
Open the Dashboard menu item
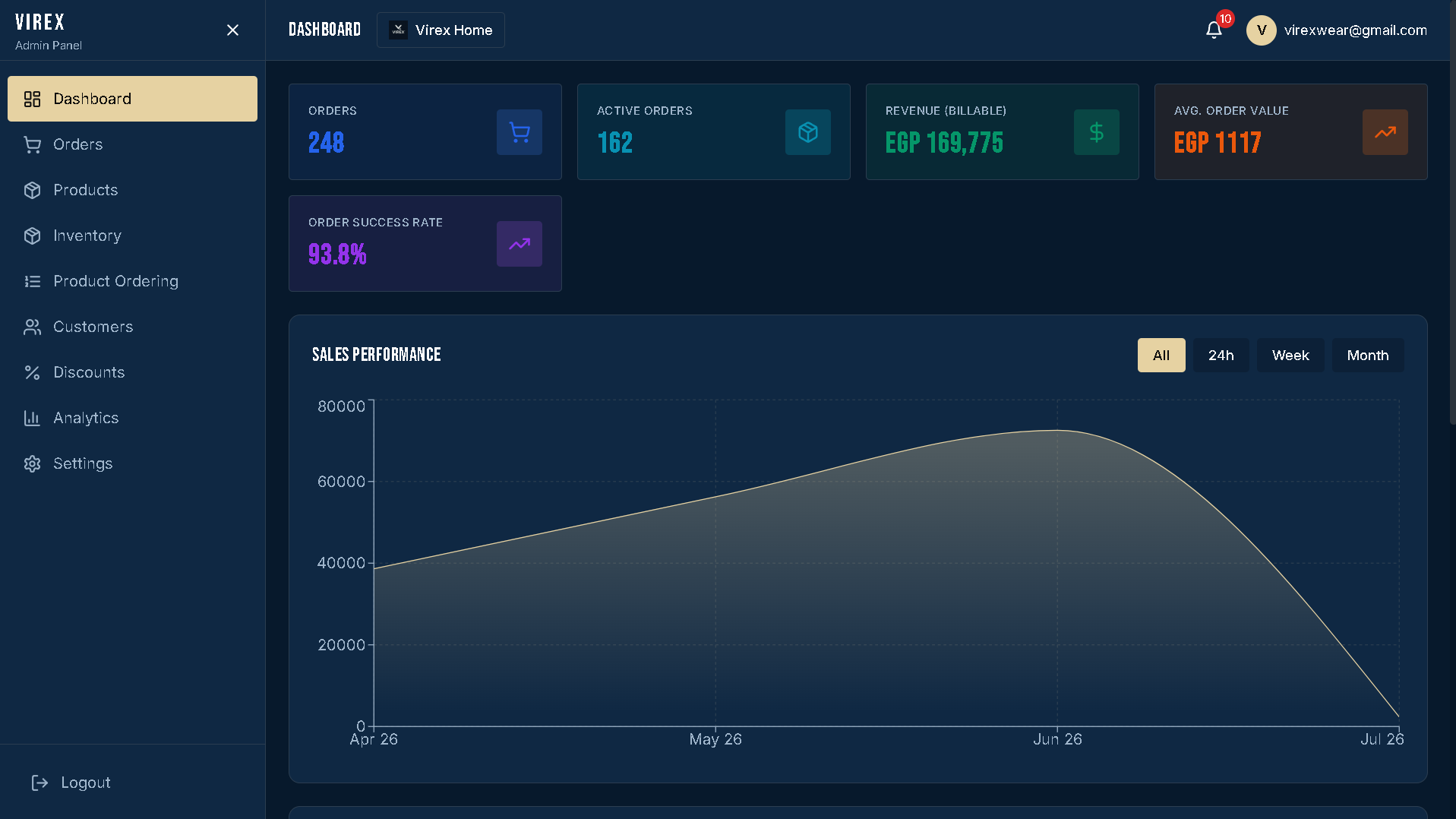(x=132, y=99)
